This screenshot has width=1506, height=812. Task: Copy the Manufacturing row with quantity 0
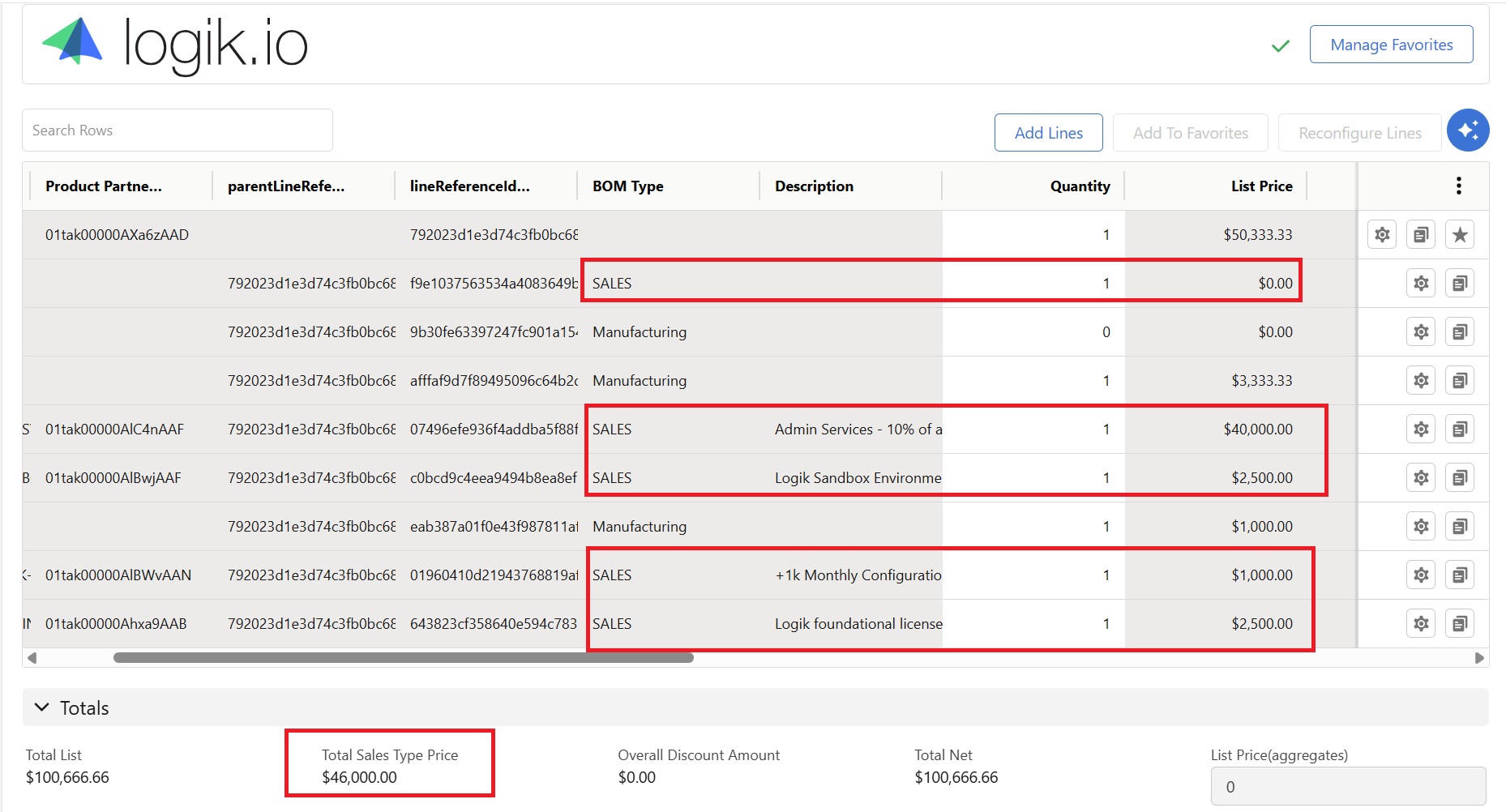point(1460,332)
